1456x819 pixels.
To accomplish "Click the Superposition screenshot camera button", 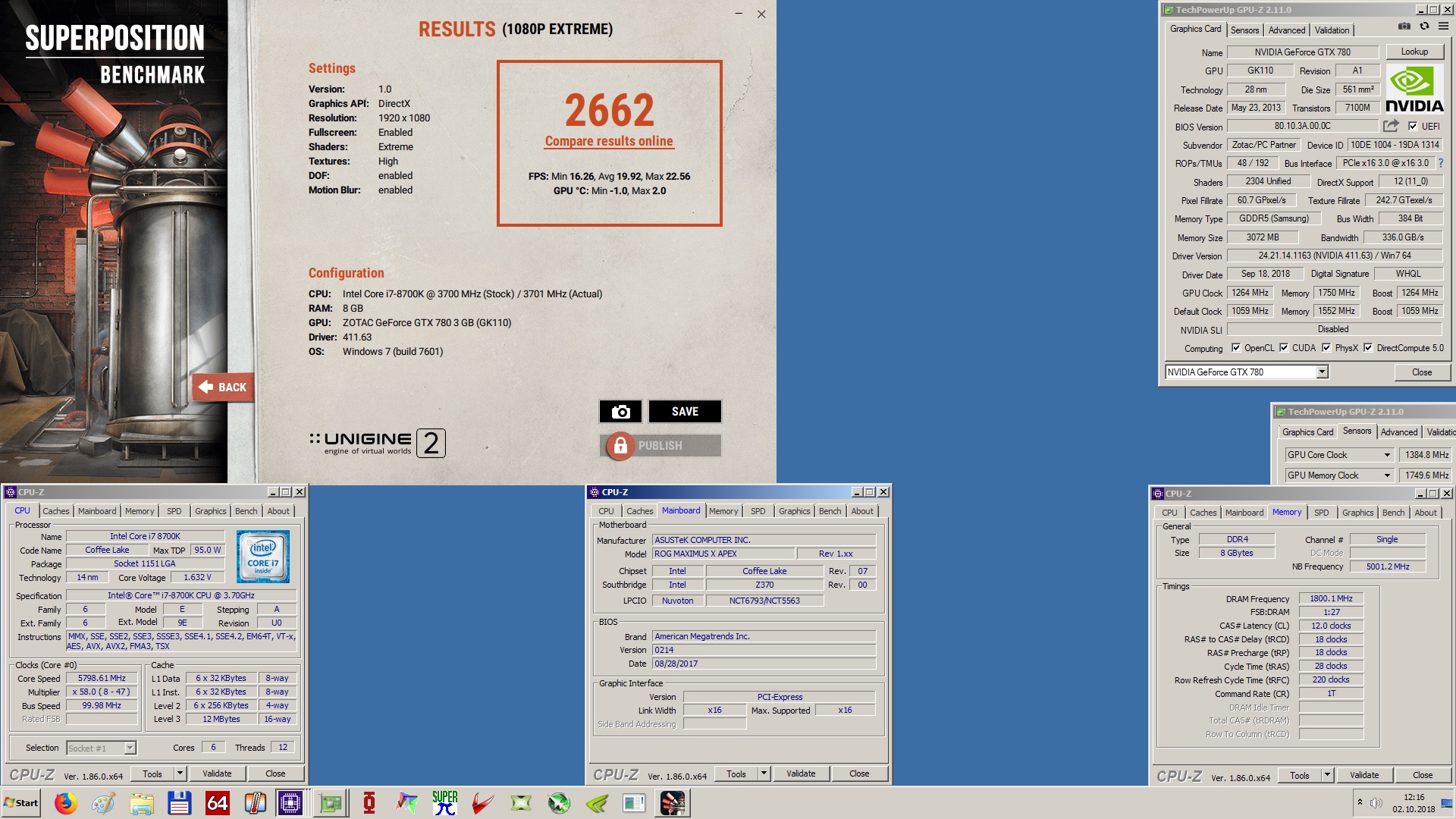I will tap(620, 411).
